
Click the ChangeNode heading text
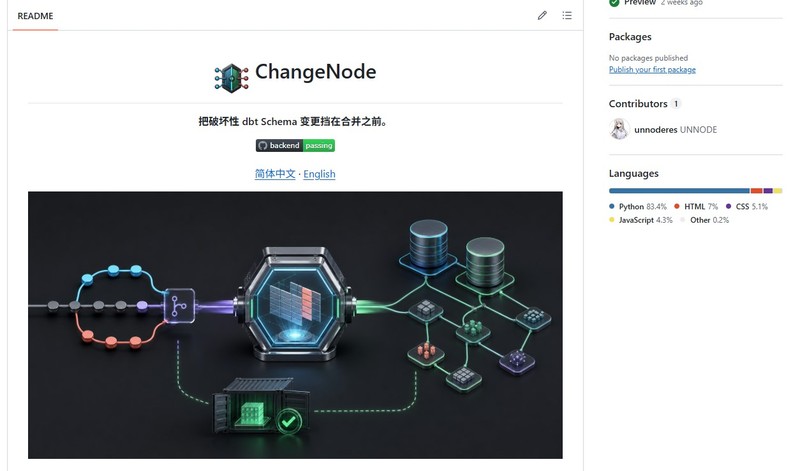click(x=315, y=72)
